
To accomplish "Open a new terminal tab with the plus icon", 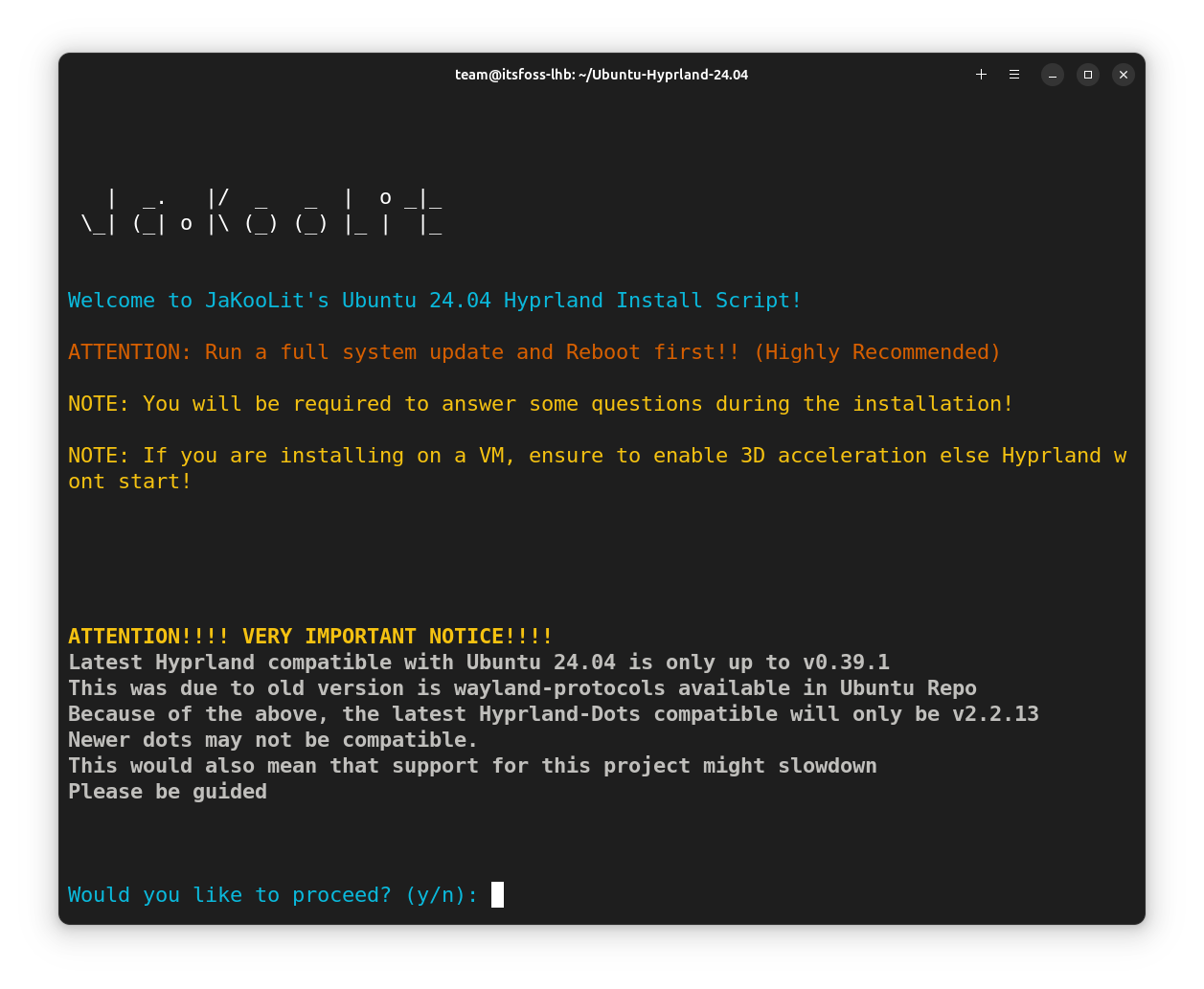I will point(981,74).
